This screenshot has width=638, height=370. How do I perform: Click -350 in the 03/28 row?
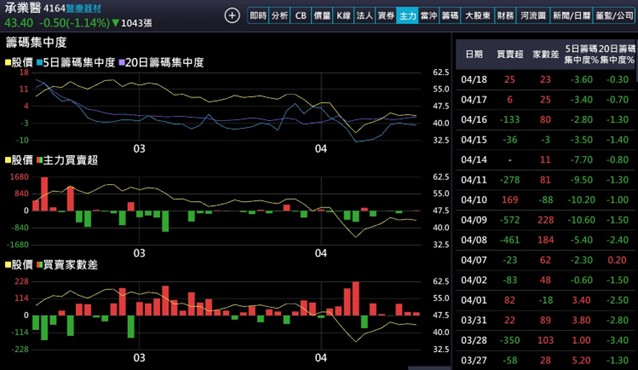(510, 340)
